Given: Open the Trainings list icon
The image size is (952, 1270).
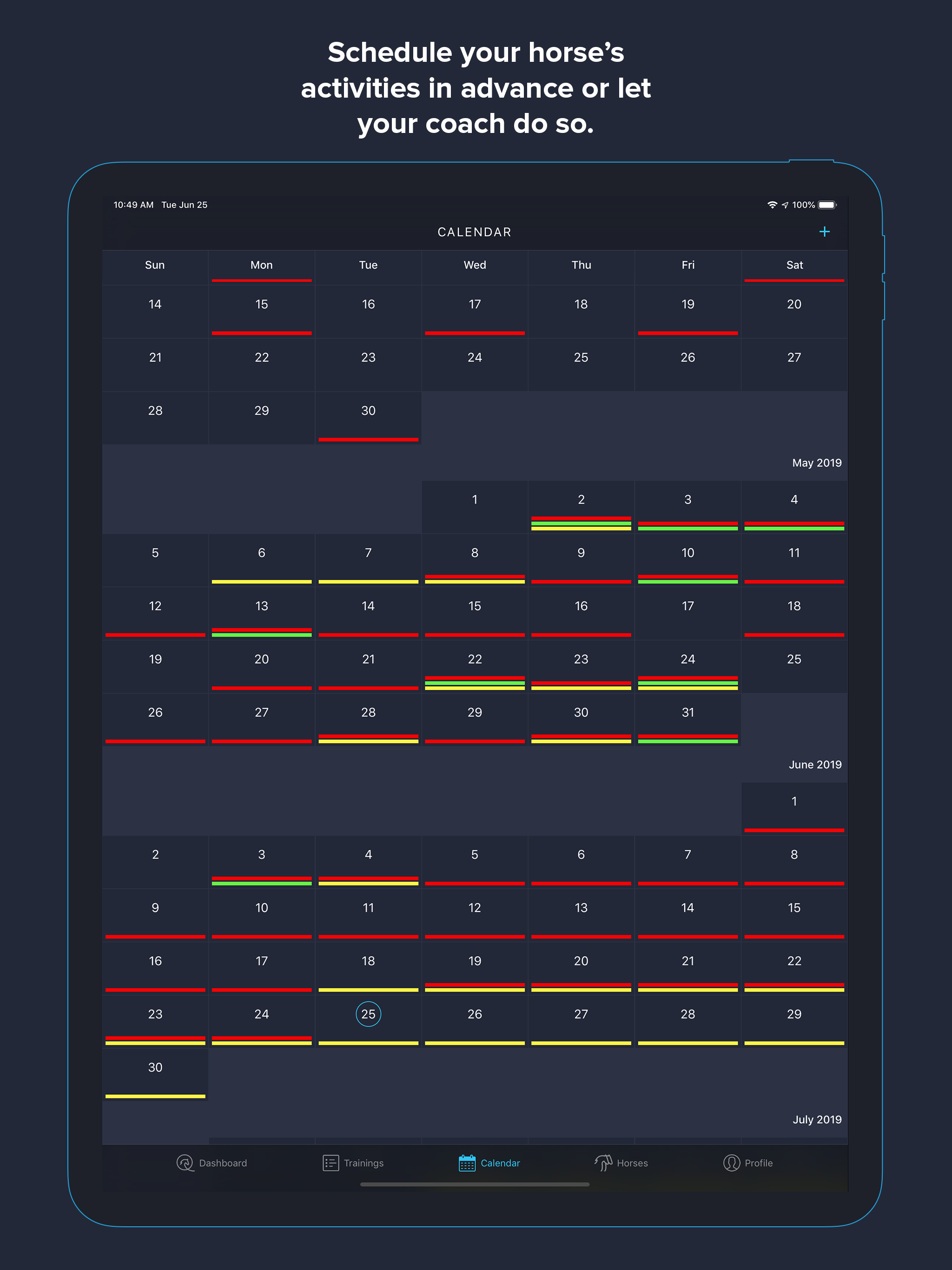Looking at the screenshot, I should pyautogui.click(x=330, y=1163).
